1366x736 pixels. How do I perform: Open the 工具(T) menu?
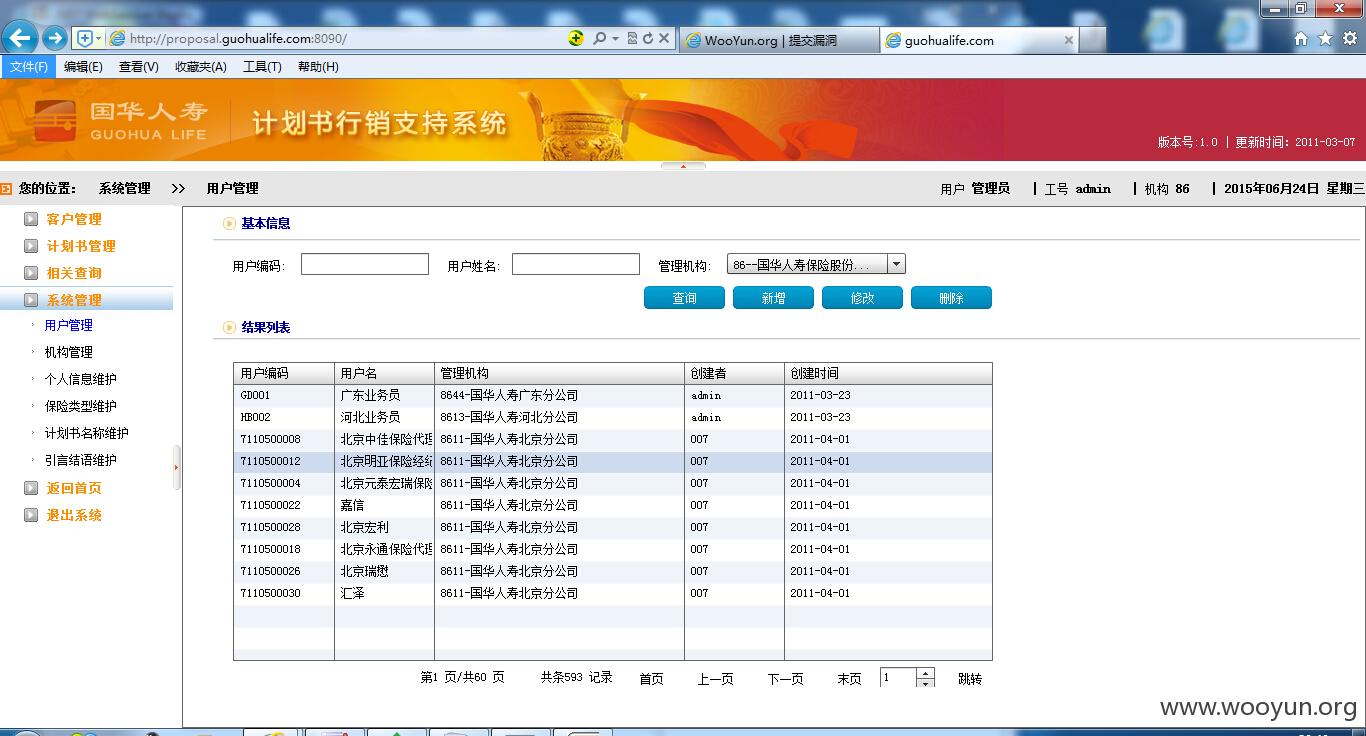point(262,67)
